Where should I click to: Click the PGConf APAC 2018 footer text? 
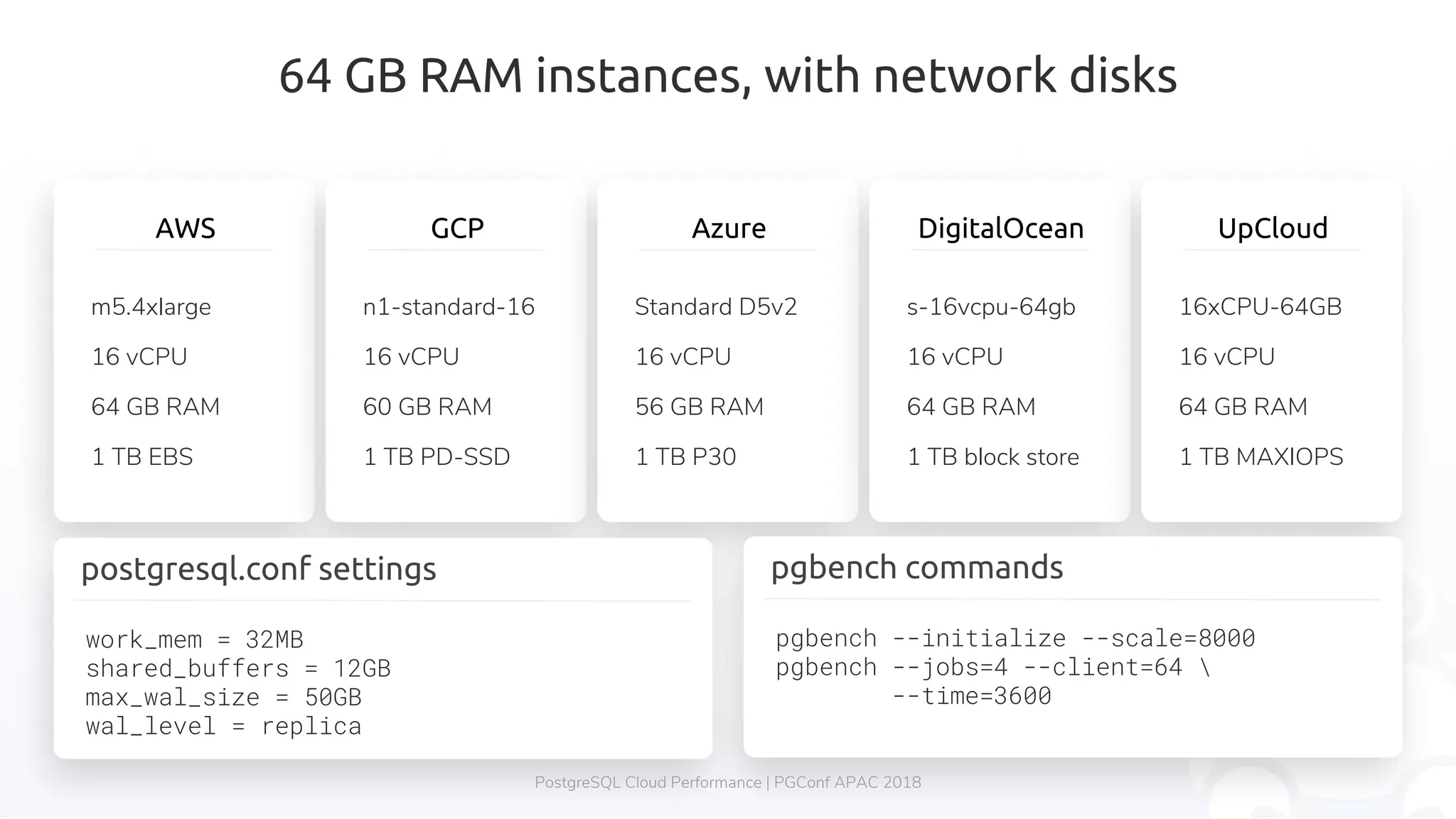[847, 783]
